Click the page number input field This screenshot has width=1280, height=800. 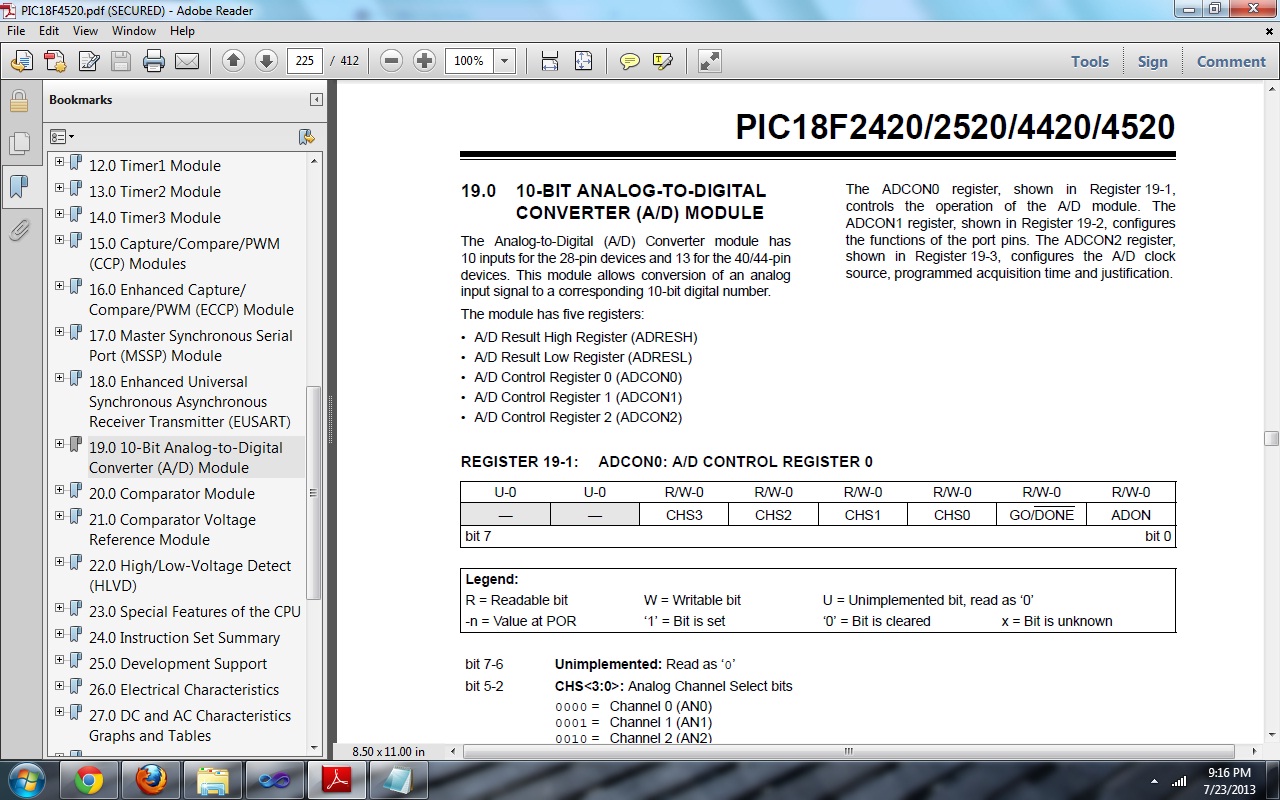click(x=305, y=61)
